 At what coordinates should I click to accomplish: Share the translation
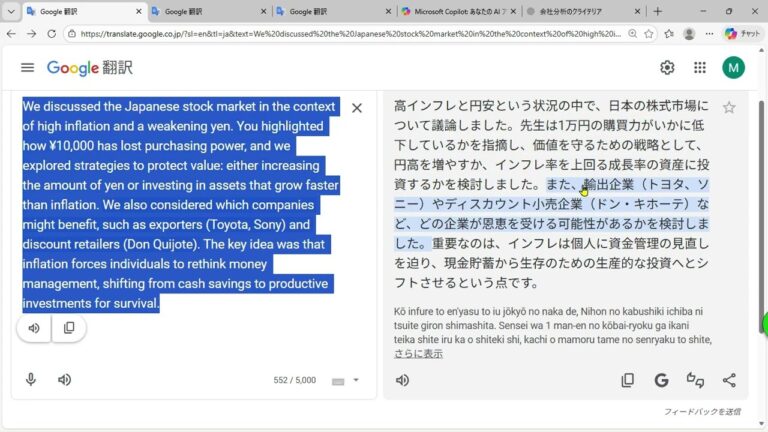point(729,380)
